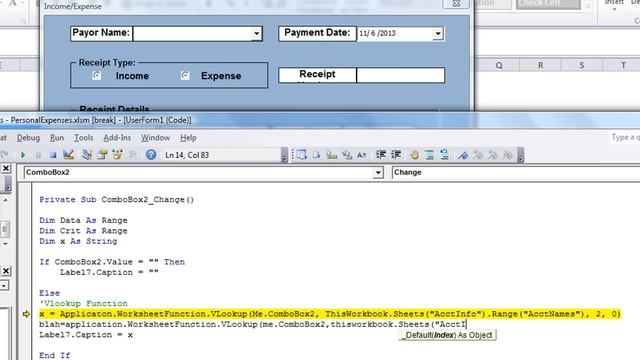Viewport: 640px width, 360px height.
Task: Place cursor at end of 'blah=application' line
Action: (x=466, y=324)
